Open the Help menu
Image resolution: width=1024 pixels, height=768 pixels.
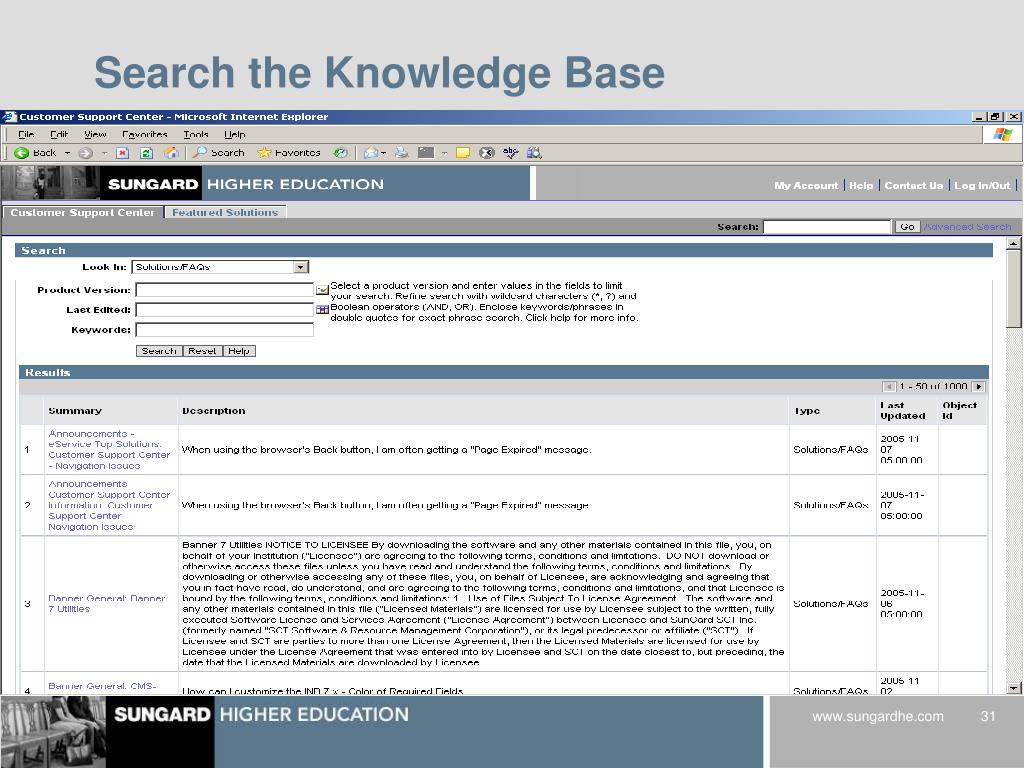point(234,135)
